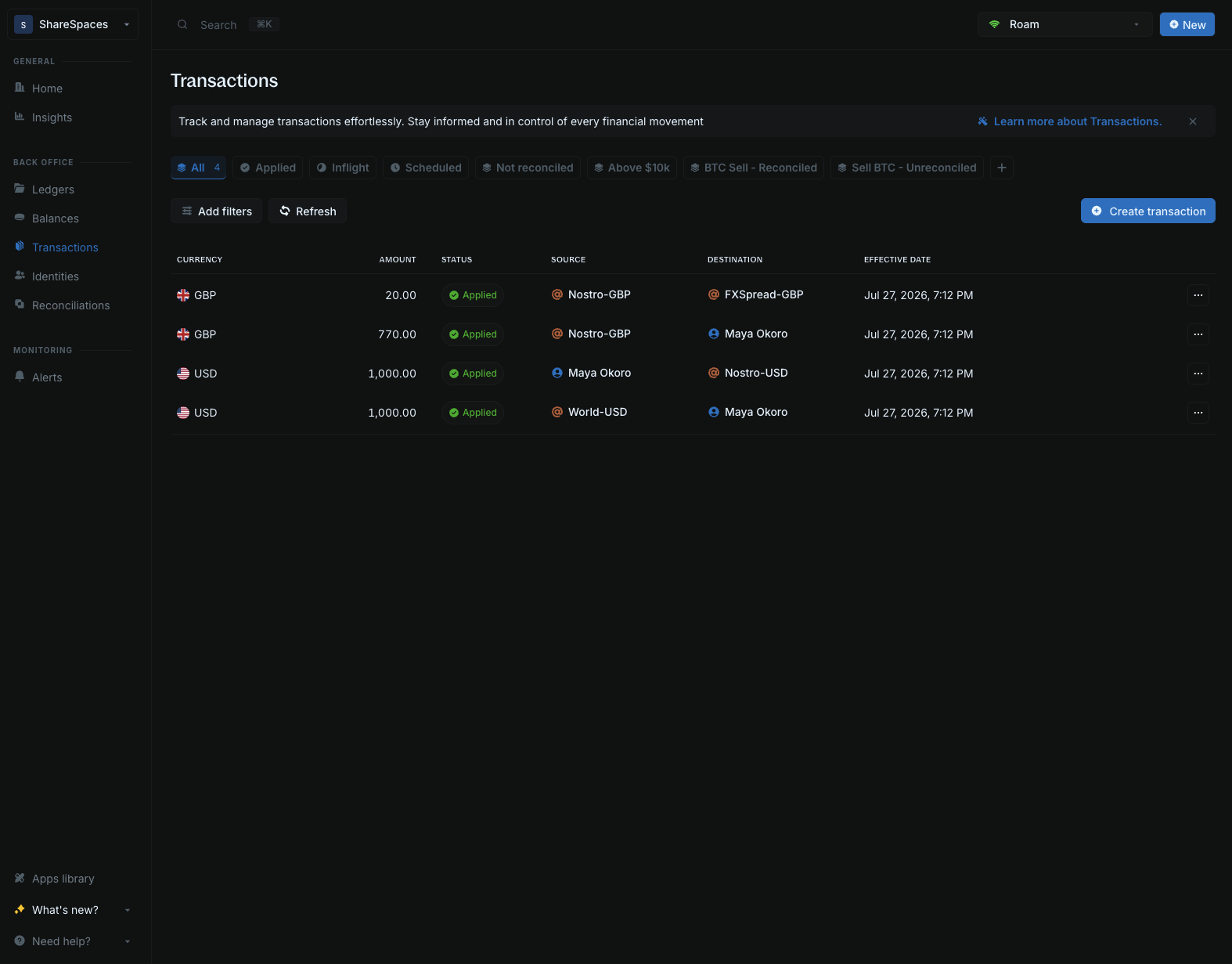Viewport: 1232px width, 964px height.
Task: Switch to the Applied tab
Action: tap(268, 168)
